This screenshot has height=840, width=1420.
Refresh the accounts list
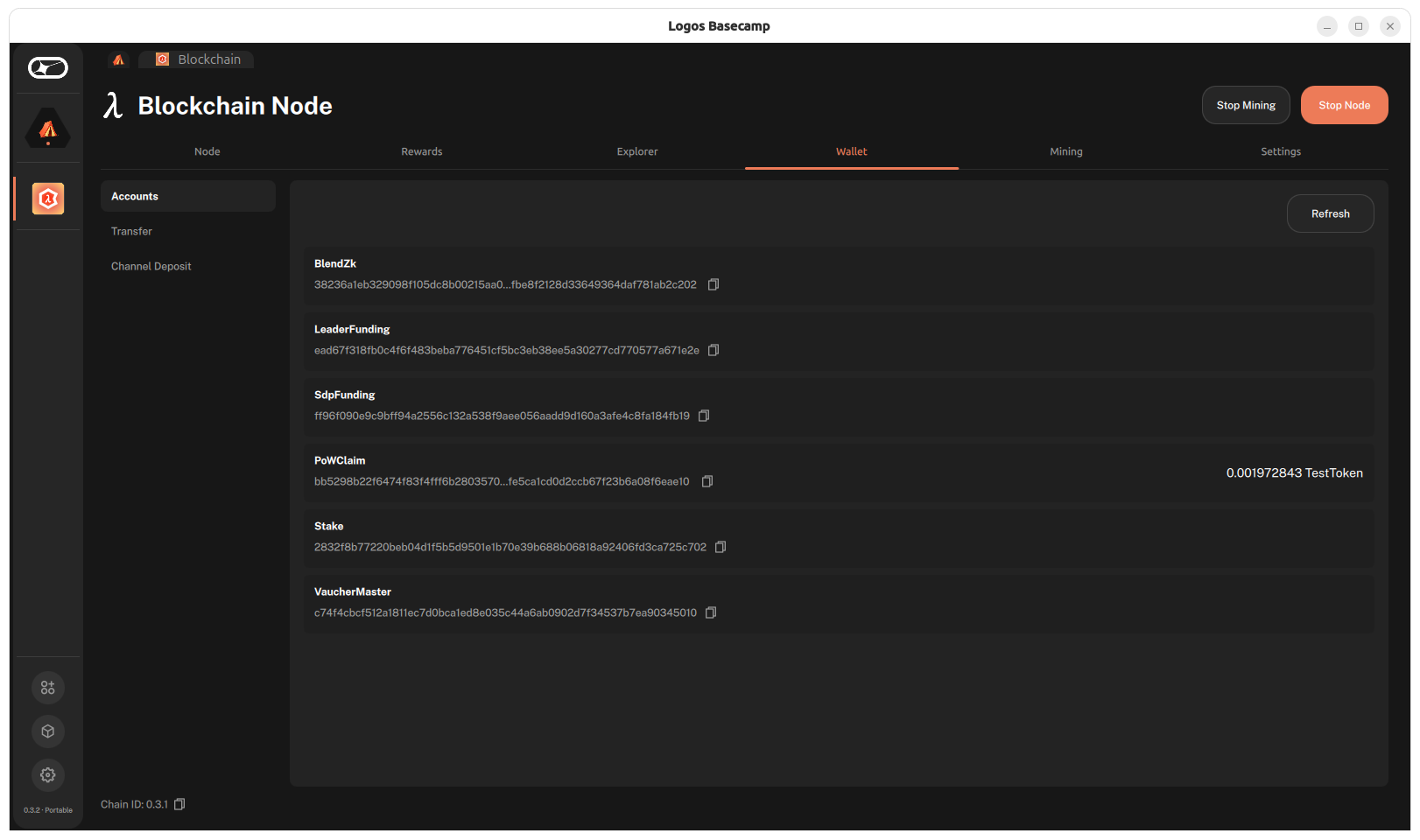[x=1331, y=213]
